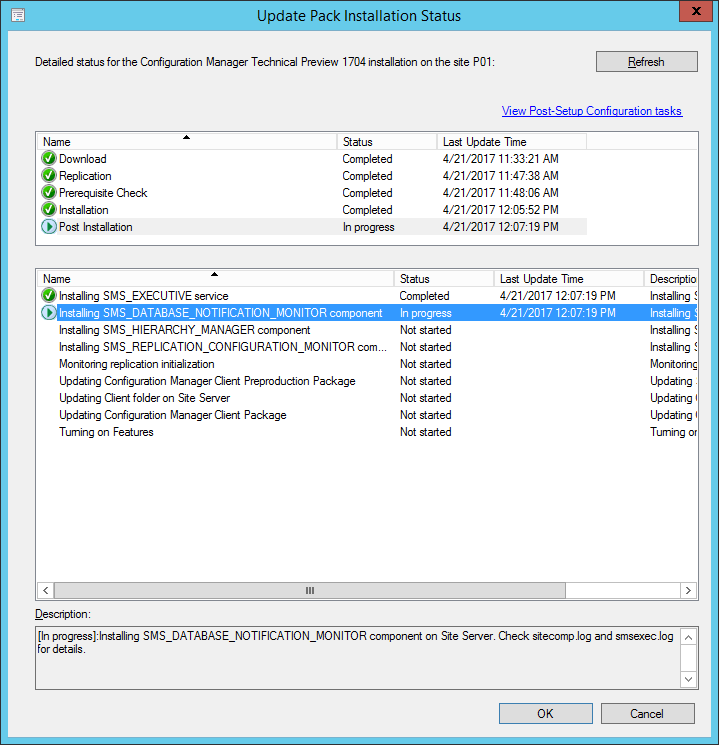Click the left arrow of horizontal scrollbar

pyautogui.click(x=46, y=591)
